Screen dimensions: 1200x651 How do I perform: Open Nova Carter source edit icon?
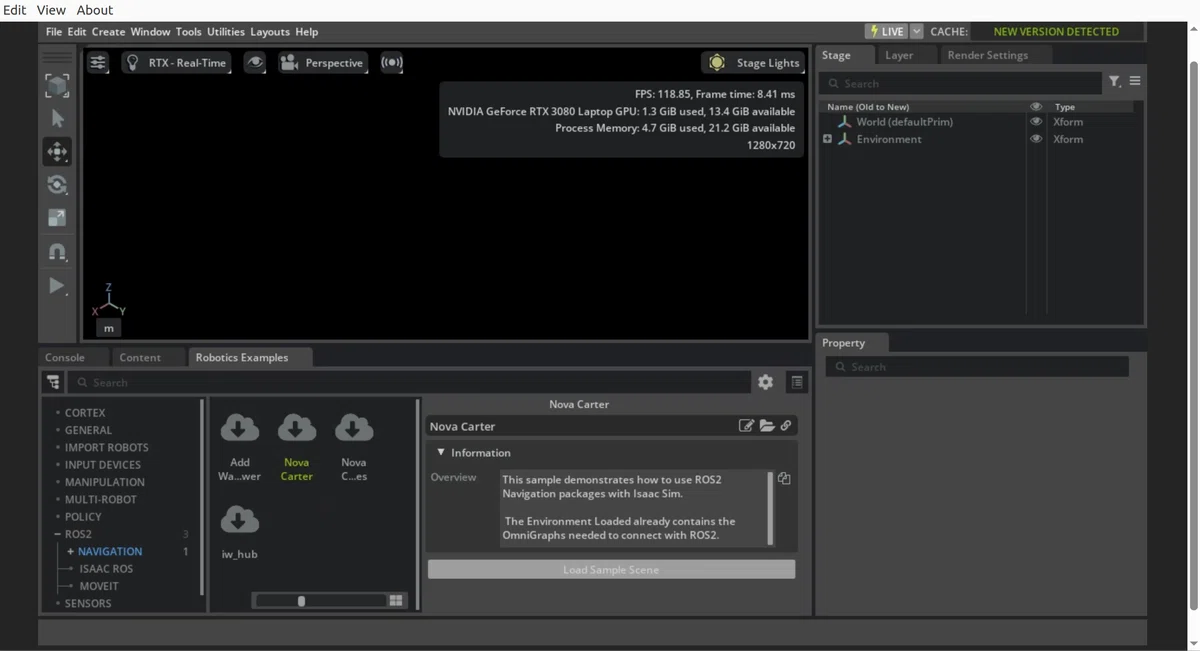click(746, 426)
